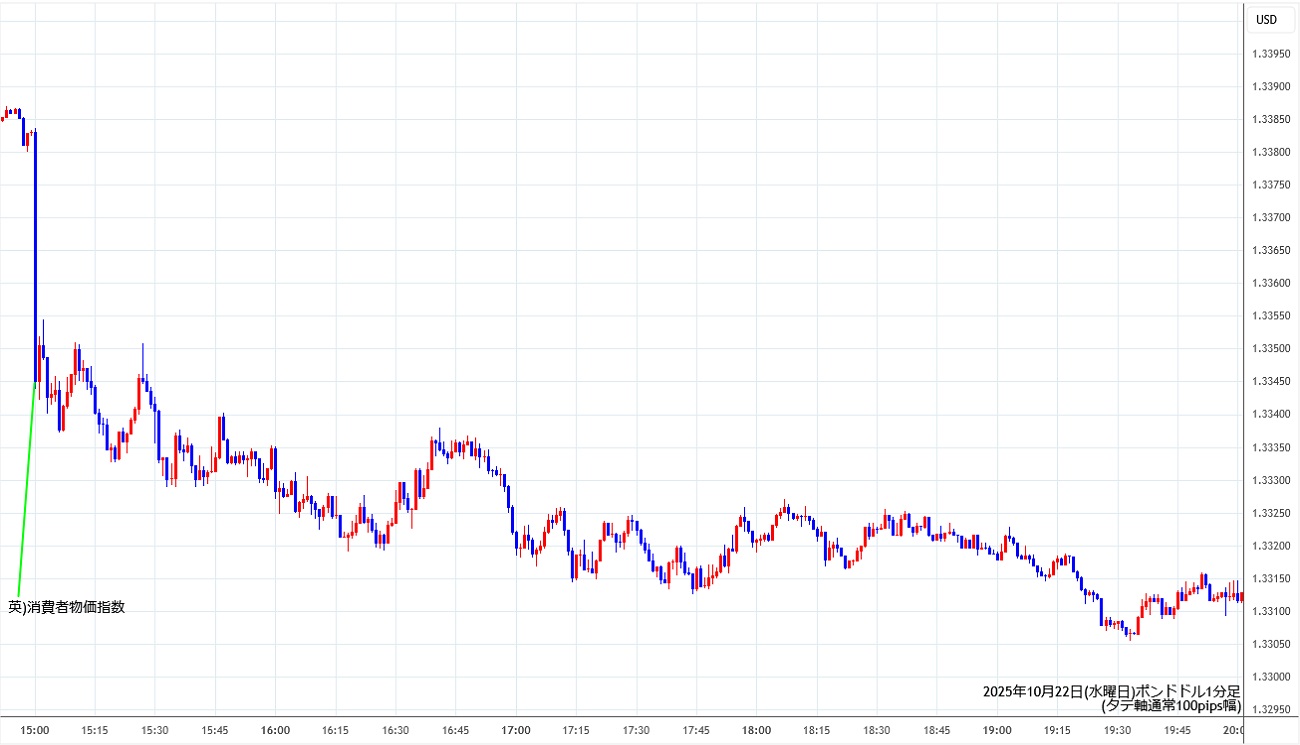Click the 2025年10月22日 ポンドドル1分足 caption

(x=1111, y=691)
